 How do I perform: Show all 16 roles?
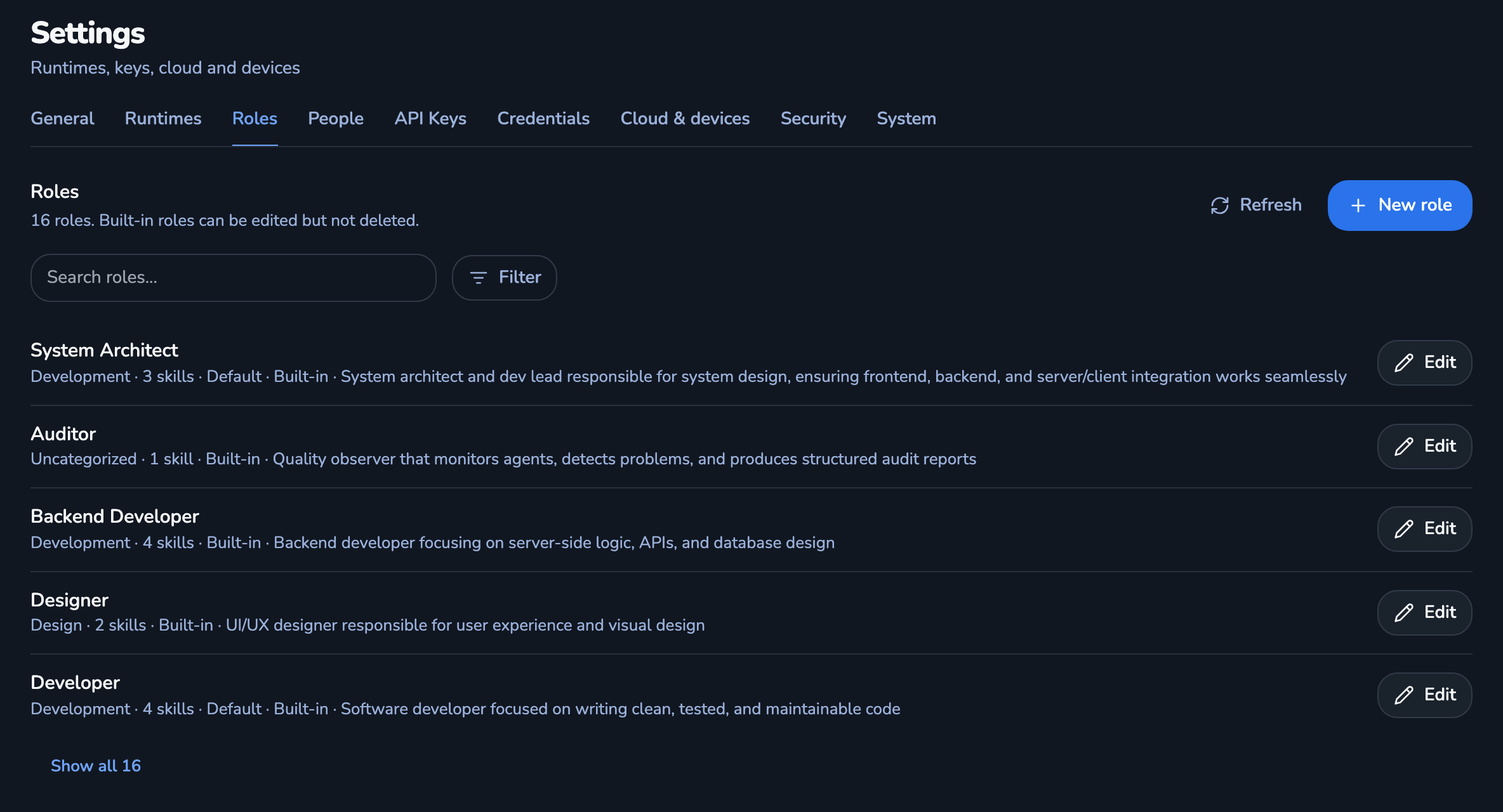click(x=96, y=766)
